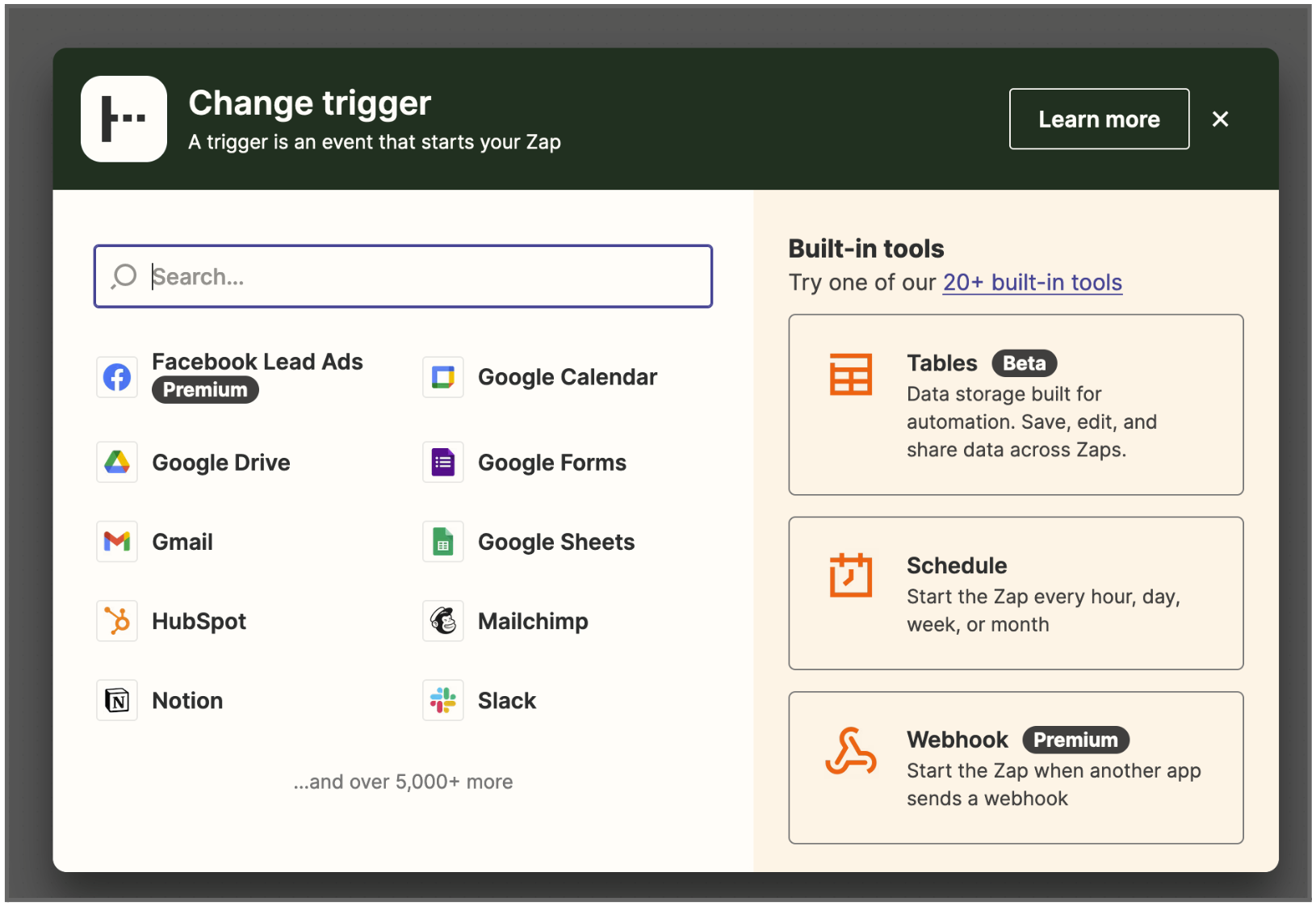Click the Beta badge next to Tables
1316x906 pixels.
tap(1025, 363)
